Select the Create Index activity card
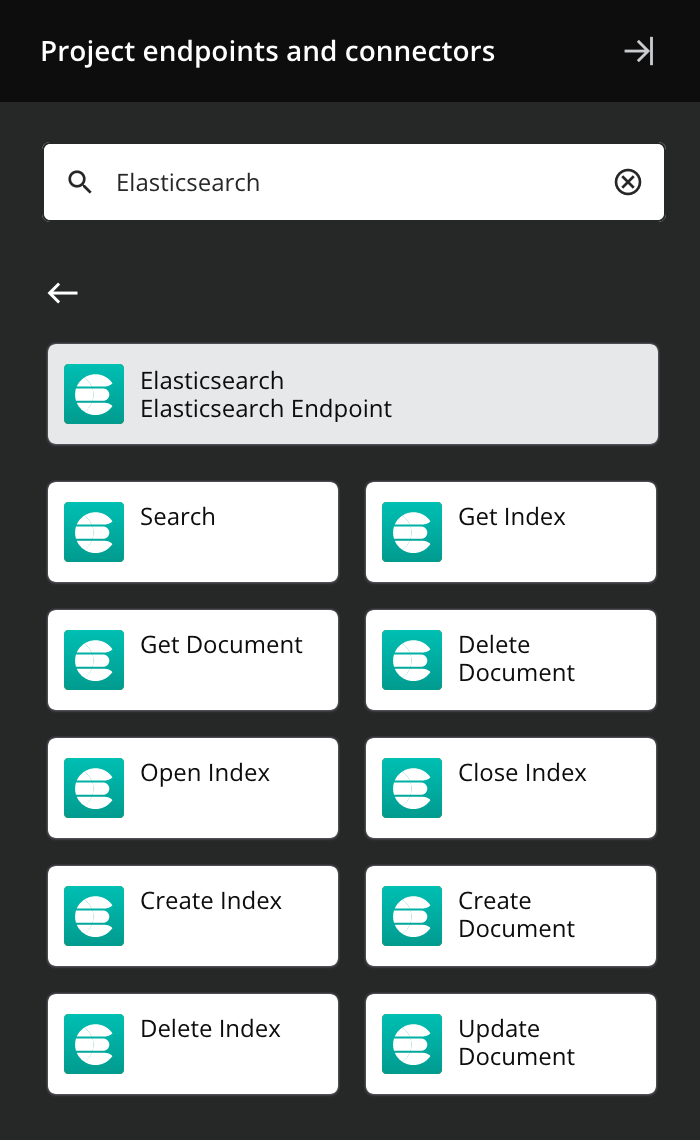Screen dimensions: 700x1140 point(193,916)
